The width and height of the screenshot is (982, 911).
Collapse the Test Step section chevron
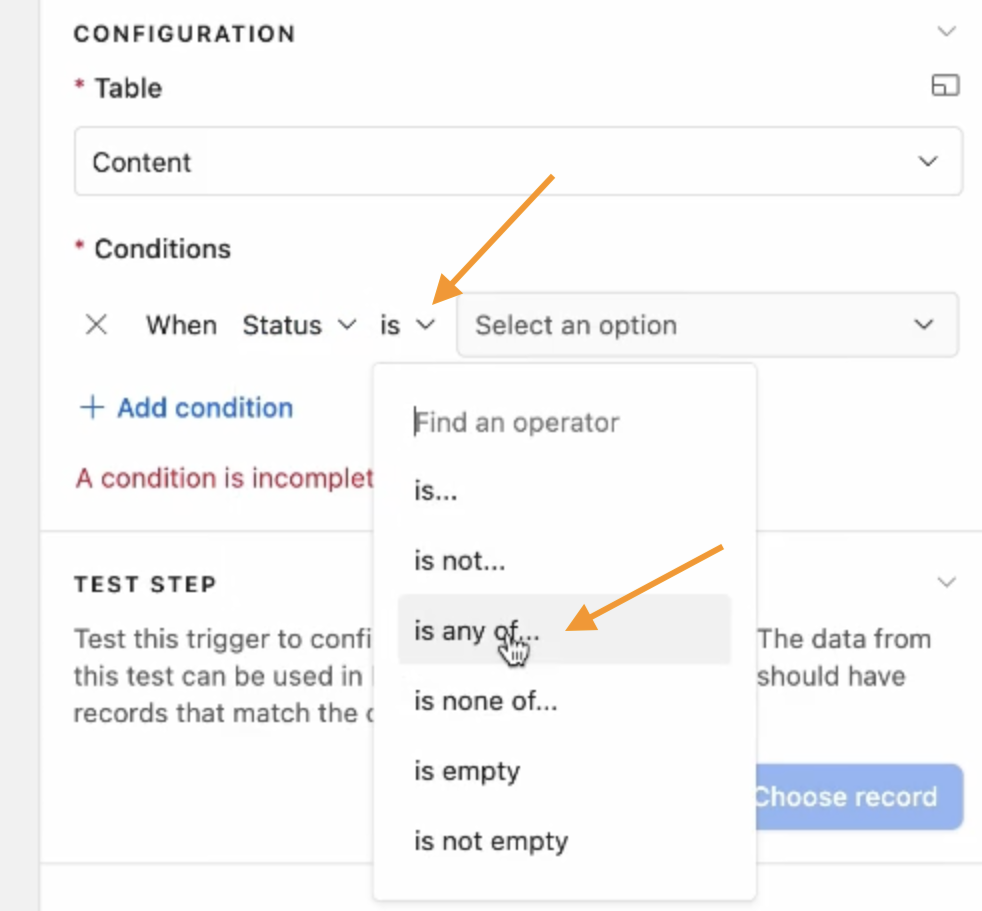coord(946,582)
